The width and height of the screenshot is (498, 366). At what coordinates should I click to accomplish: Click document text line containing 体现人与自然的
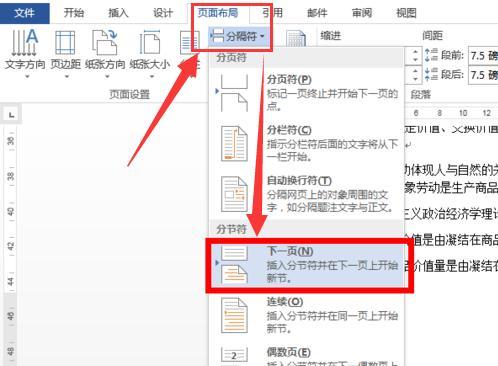pyautogui.click(x=451, y=170)
